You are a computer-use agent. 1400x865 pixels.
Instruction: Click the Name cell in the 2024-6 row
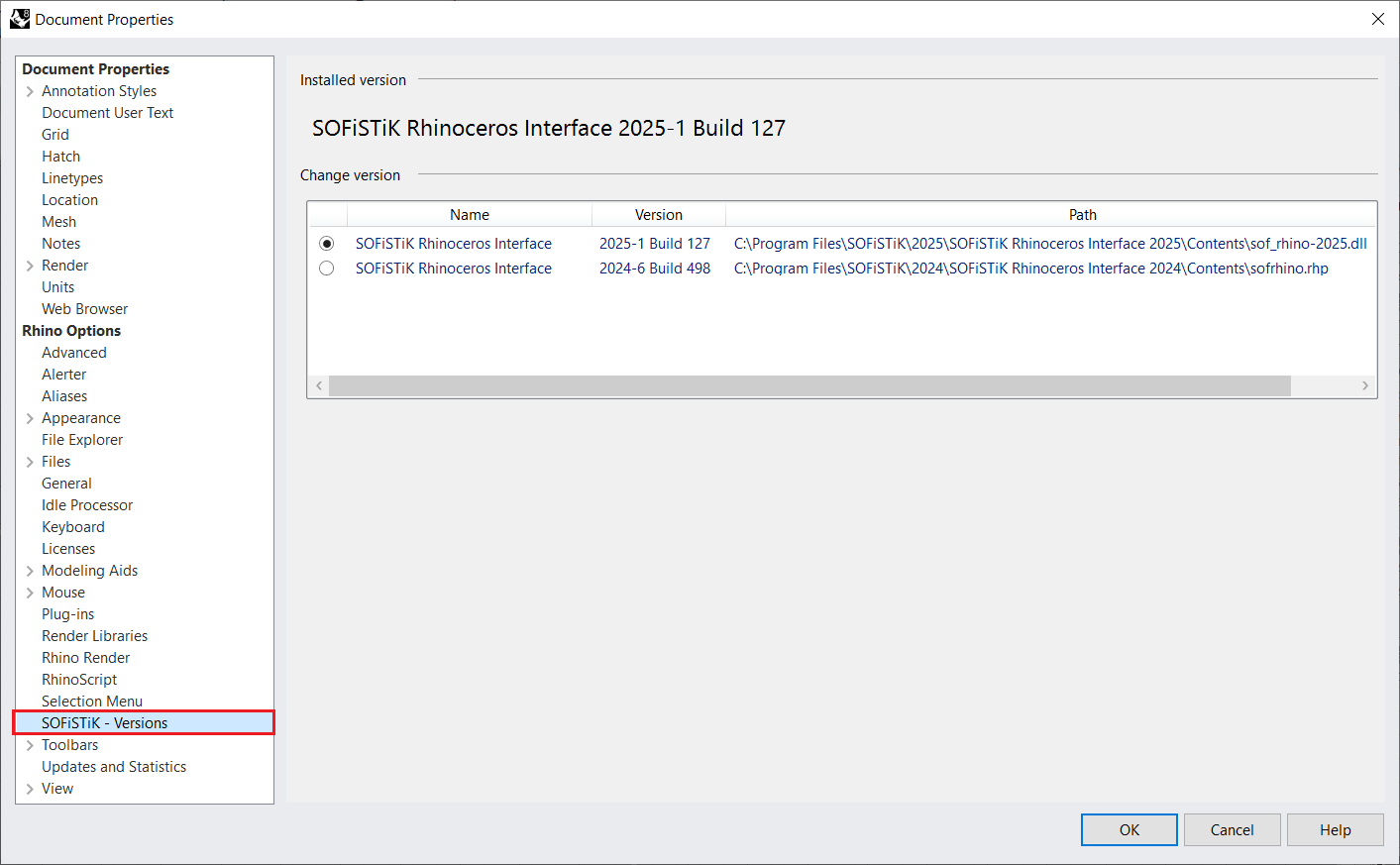(x=454, y=269)
